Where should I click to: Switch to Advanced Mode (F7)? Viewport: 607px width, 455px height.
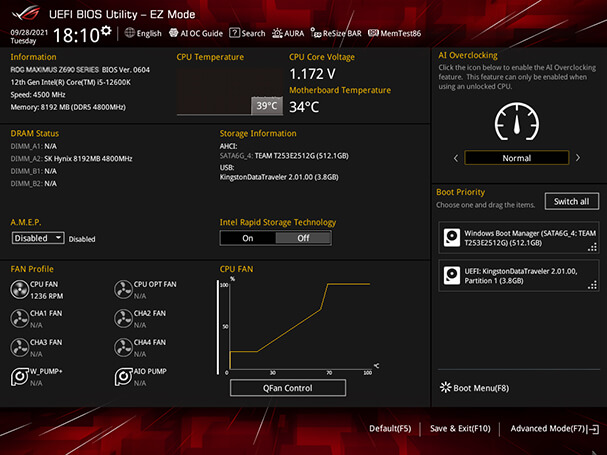(x=549, y=428)
